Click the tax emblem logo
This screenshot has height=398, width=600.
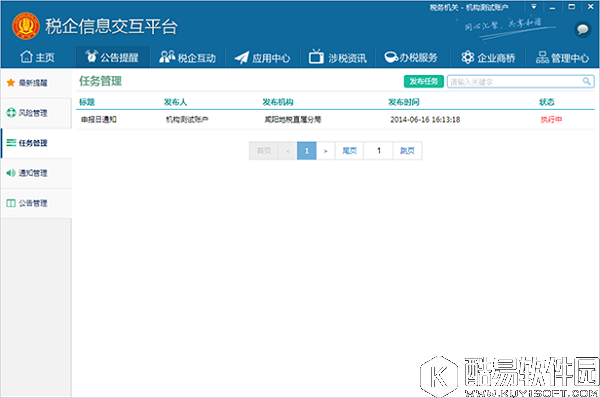pyautogui.click(x=26, y=26)
